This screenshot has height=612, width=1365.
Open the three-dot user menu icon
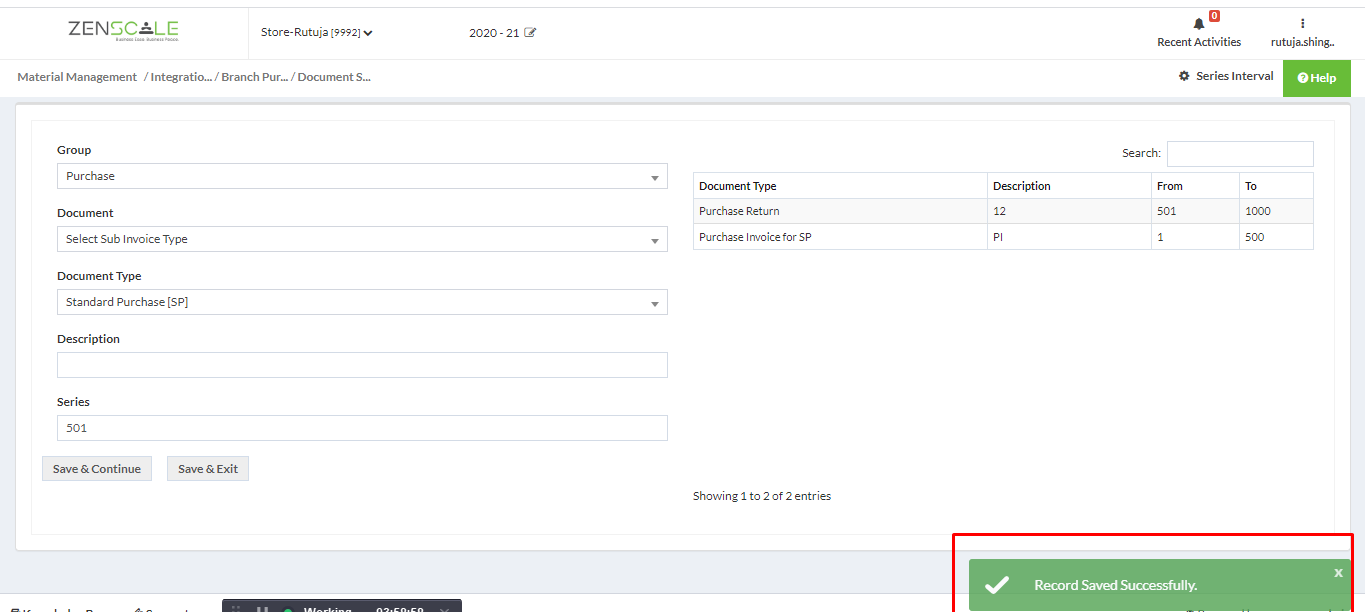coord(1302,23)
